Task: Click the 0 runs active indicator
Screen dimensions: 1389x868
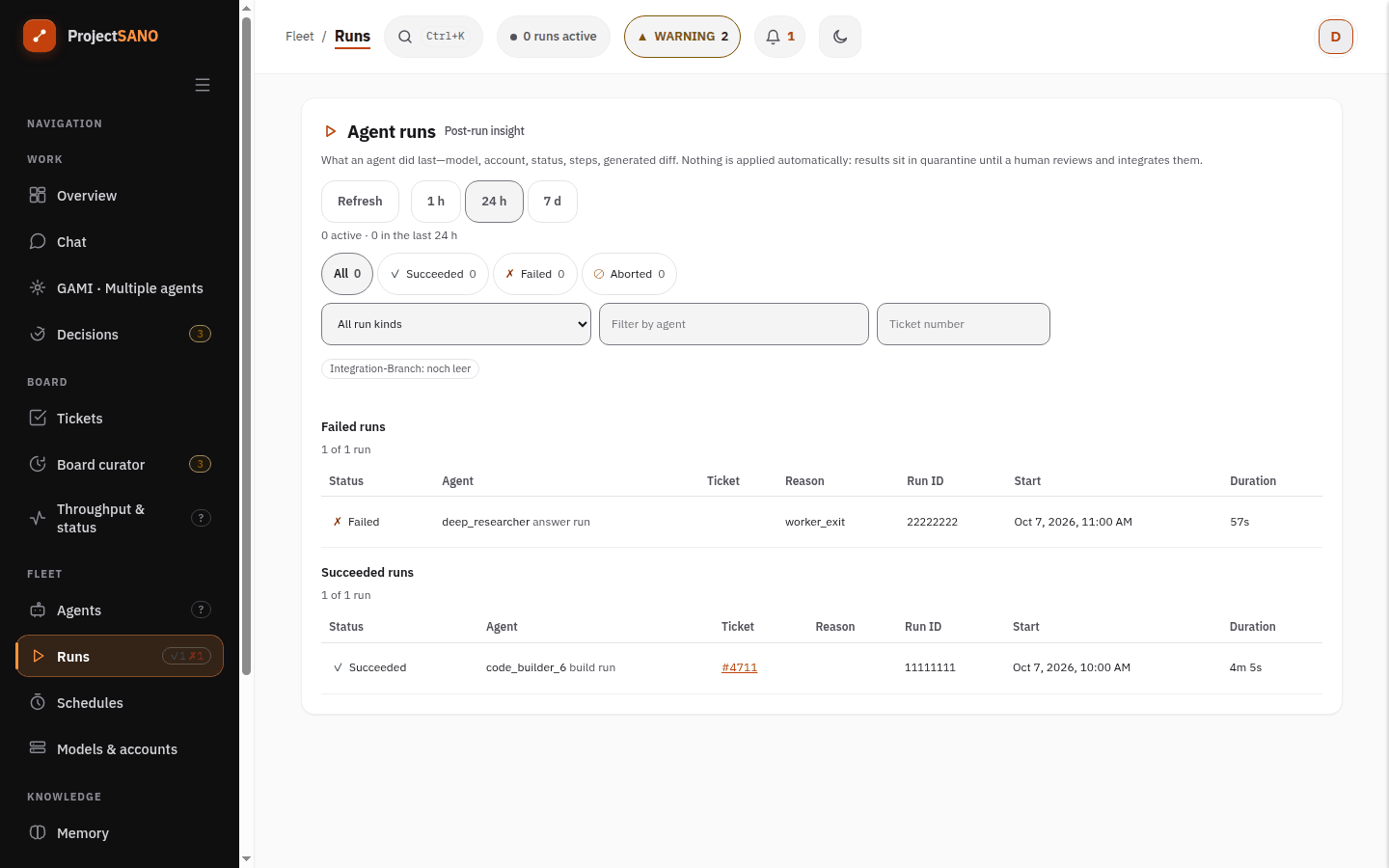Action: pyautogui.click(x=554, y=37)
